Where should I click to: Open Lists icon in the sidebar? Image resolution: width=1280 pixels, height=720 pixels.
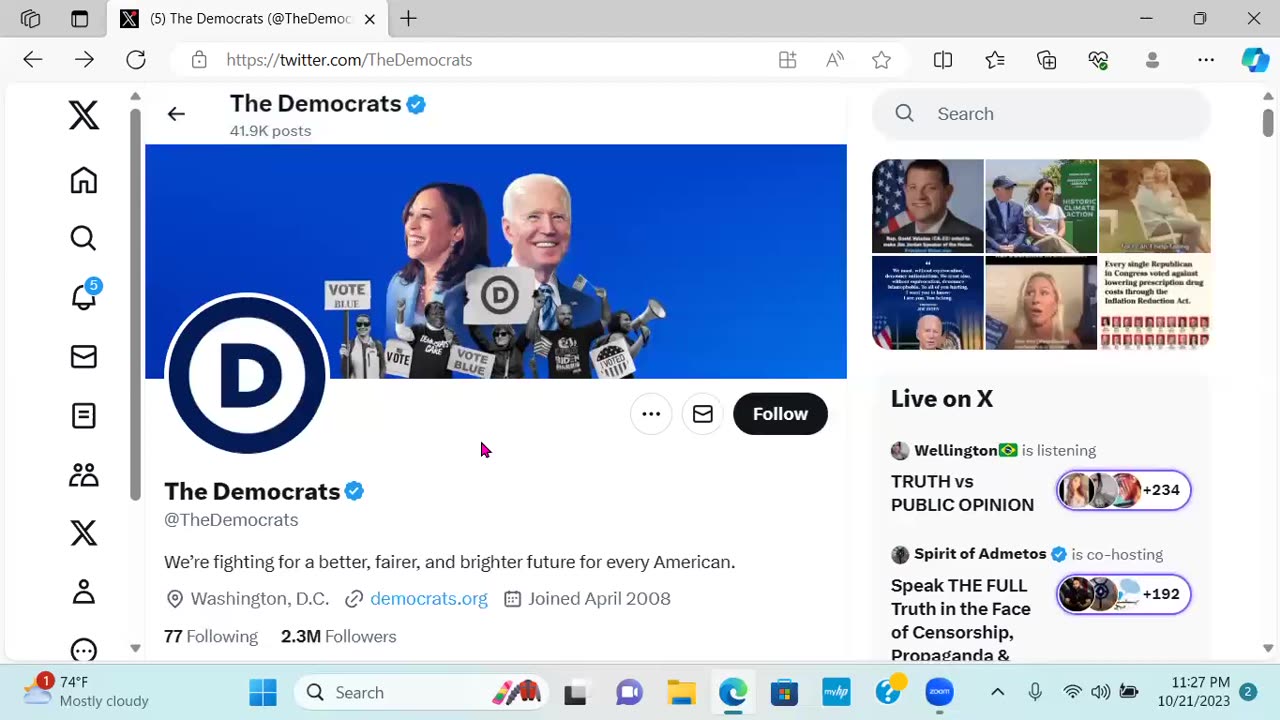point(84,415)
